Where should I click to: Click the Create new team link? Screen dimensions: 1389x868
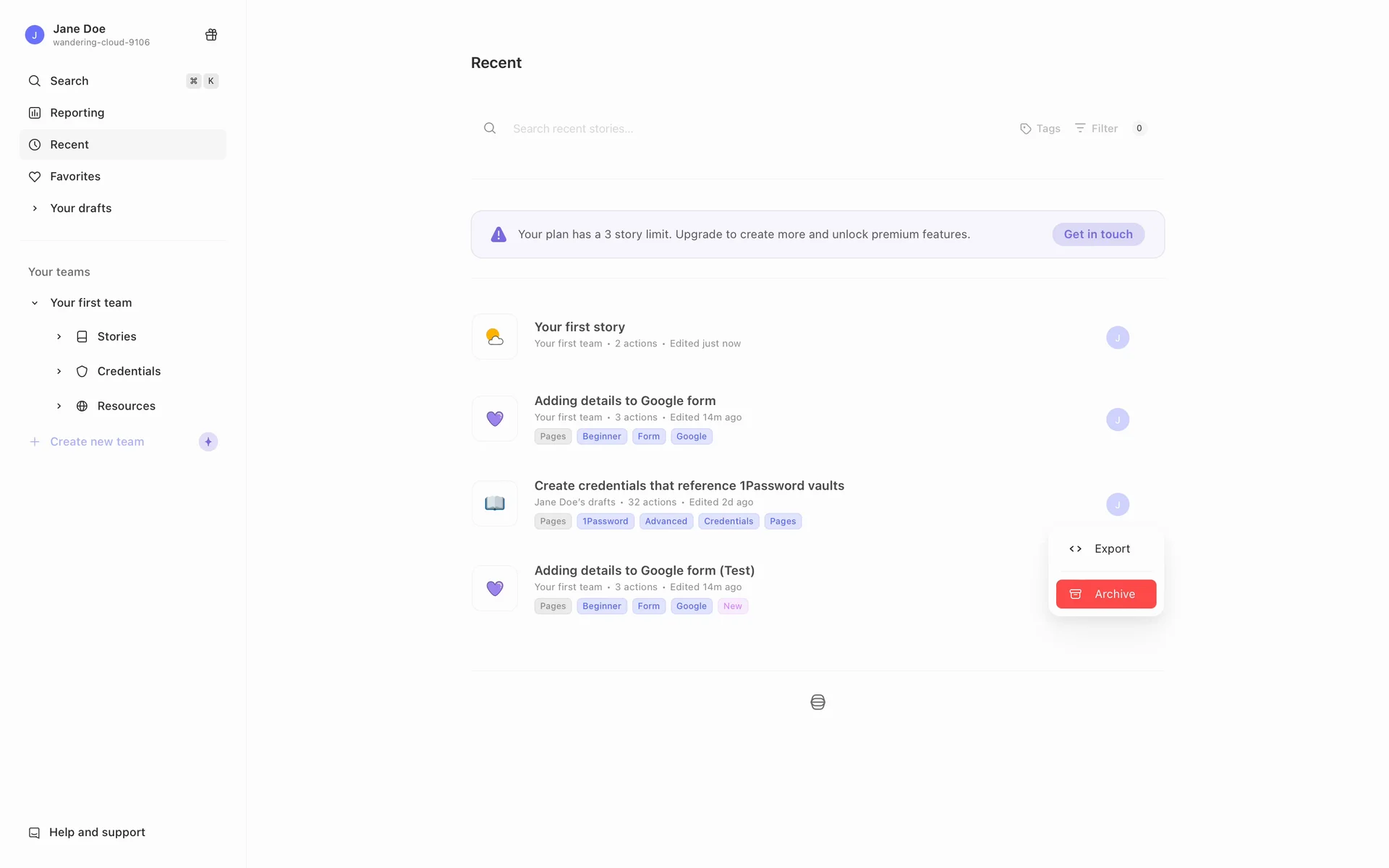[x=97, y=442]
